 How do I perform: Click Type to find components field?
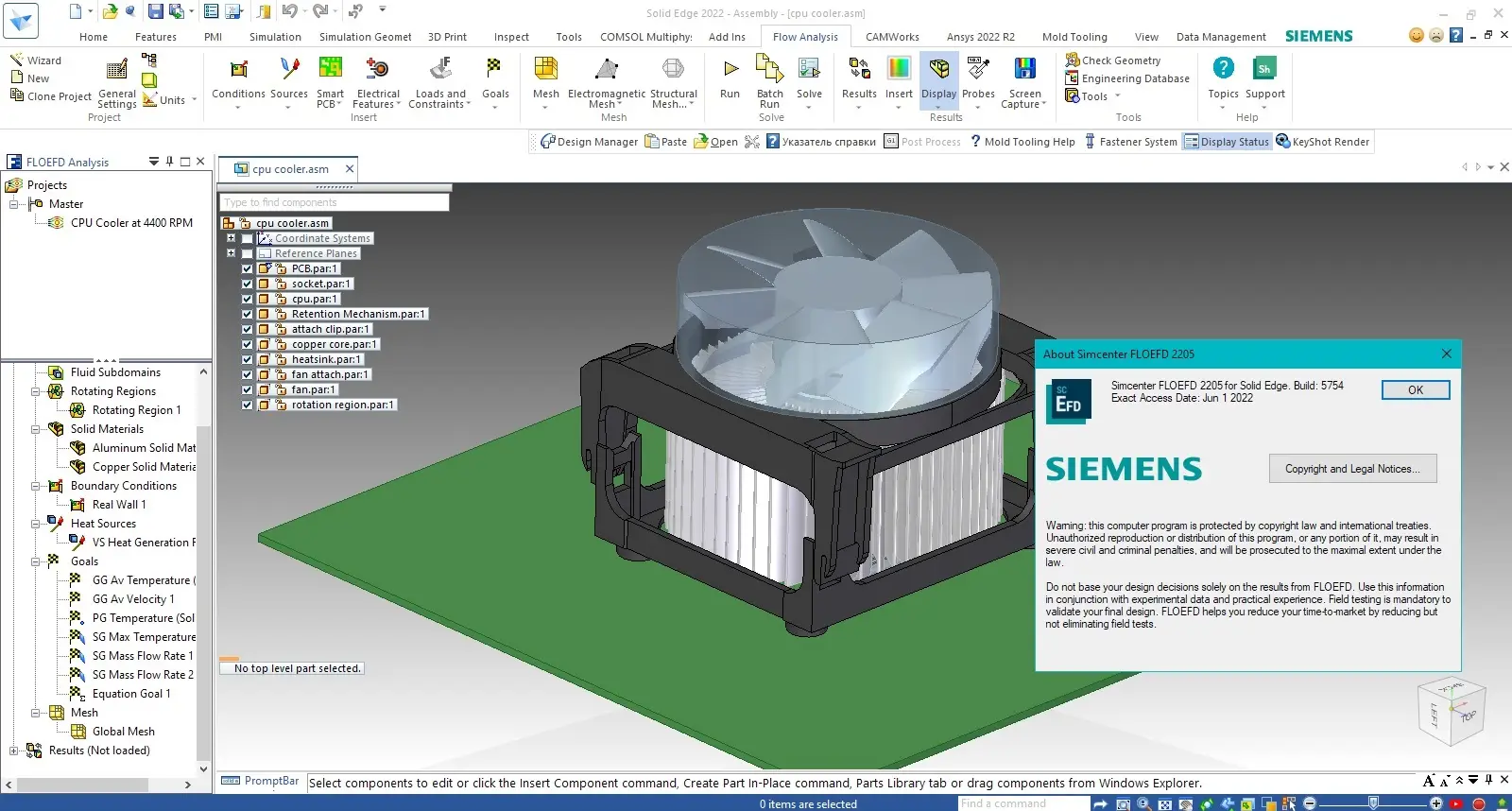click(x=334, y=202)
